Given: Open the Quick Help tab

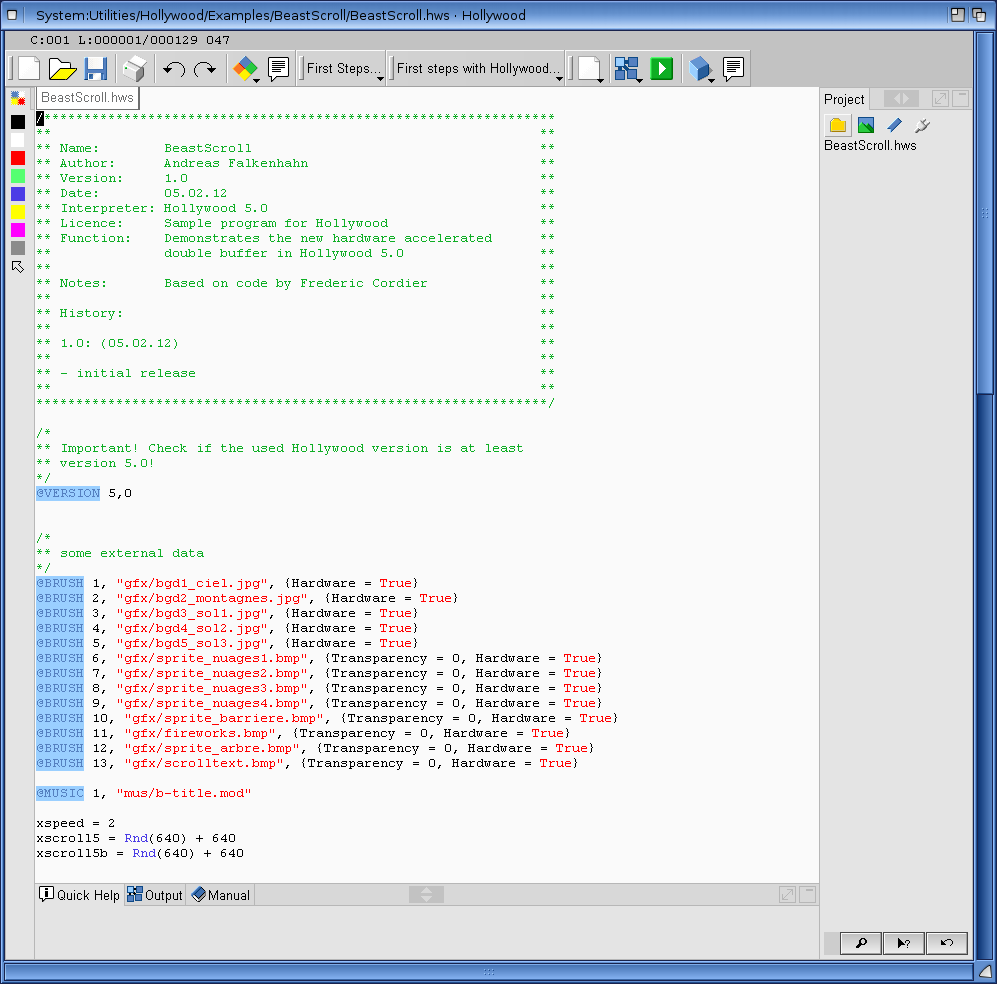Looking at the screenshot, I should (x=79, y=895).
